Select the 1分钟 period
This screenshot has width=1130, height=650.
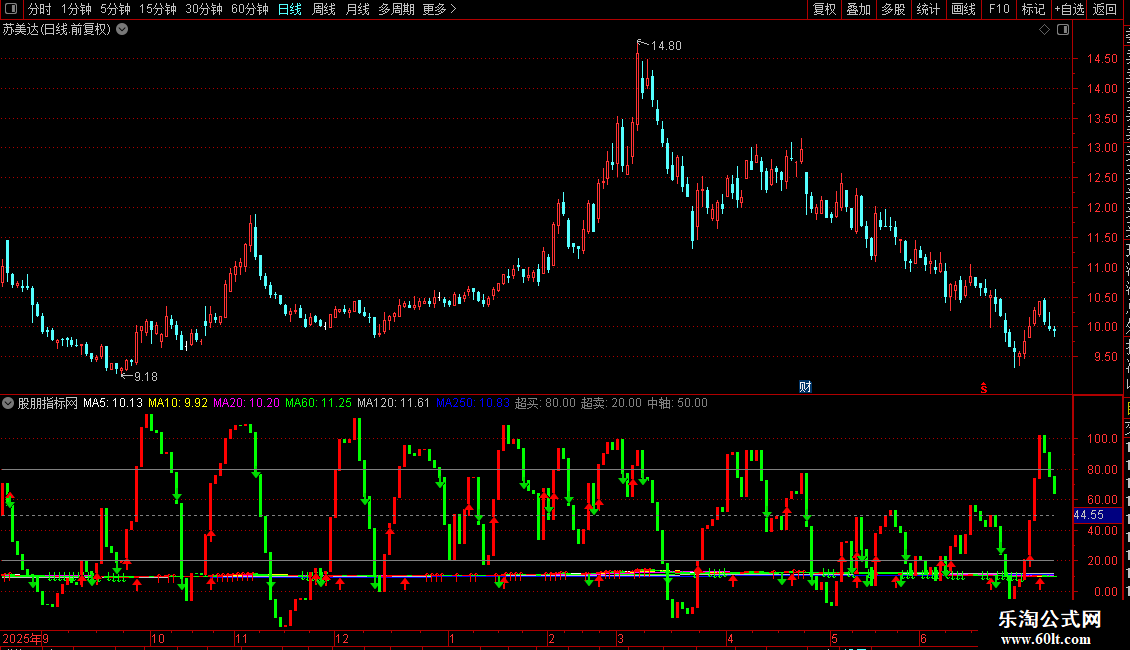(76, 9)
